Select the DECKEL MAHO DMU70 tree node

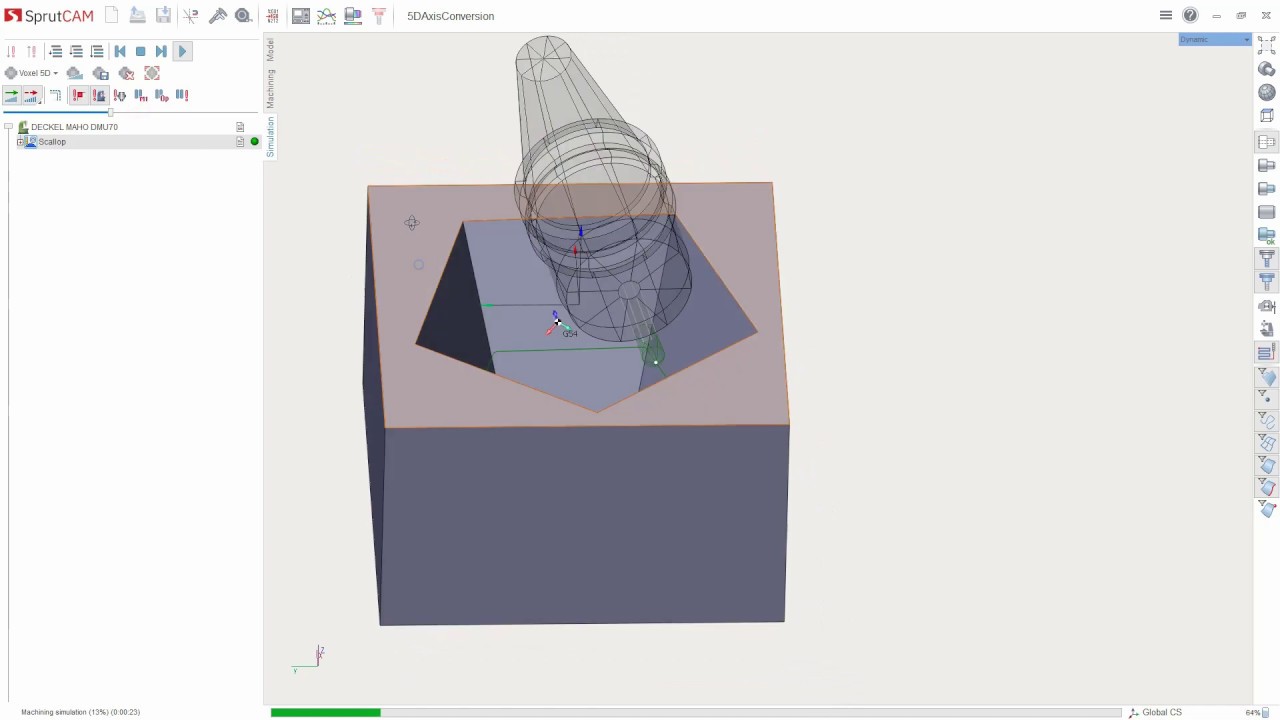click(x=74, y=127)
